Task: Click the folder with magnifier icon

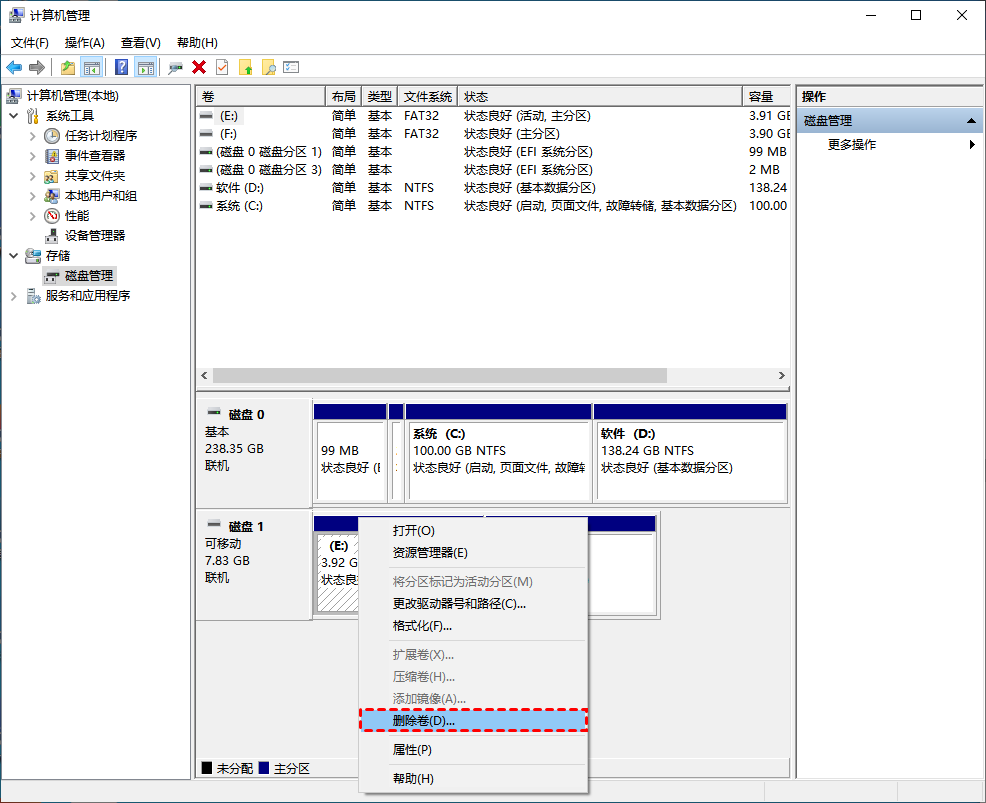Action: point(269,67)
